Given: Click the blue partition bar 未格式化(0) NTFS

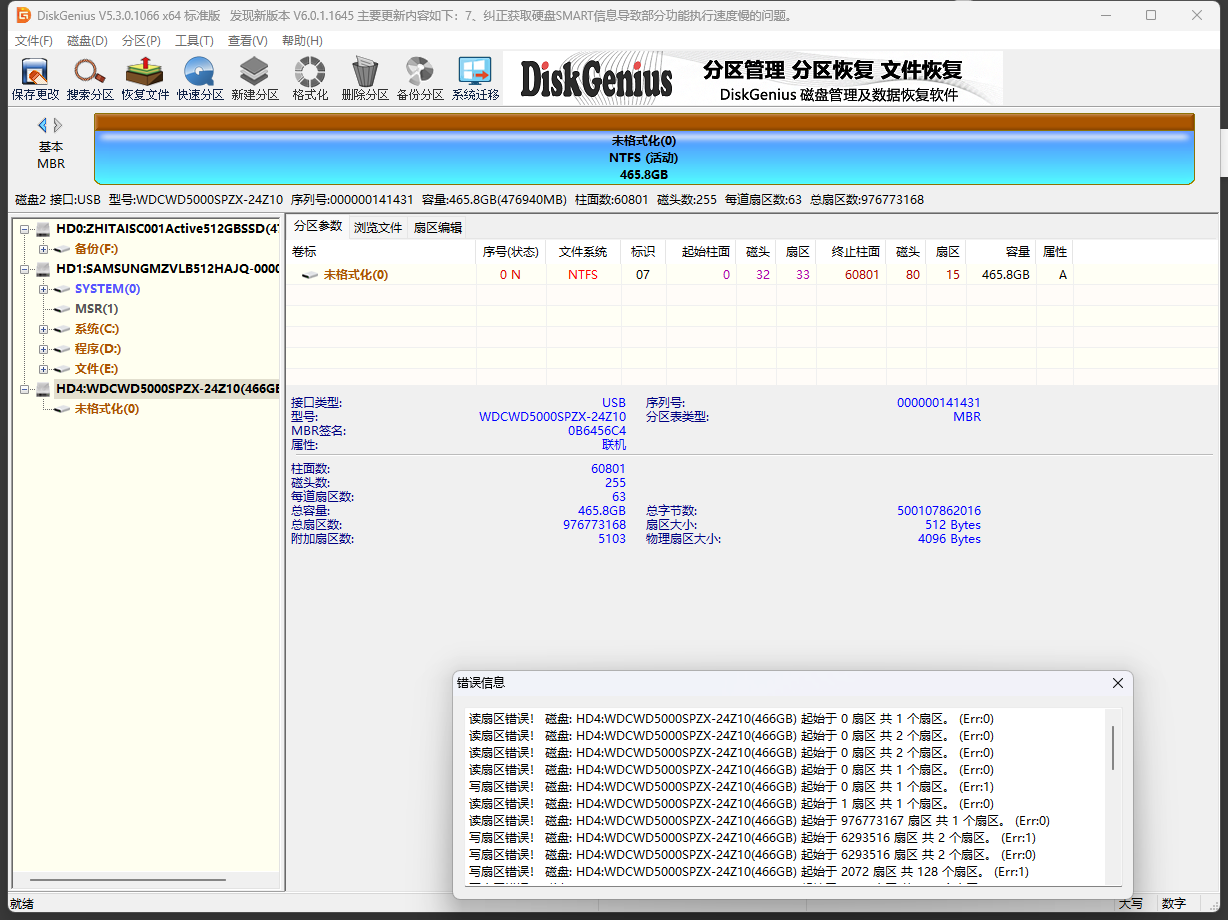Looking at the screenshot, I should (x=644, y=157).
